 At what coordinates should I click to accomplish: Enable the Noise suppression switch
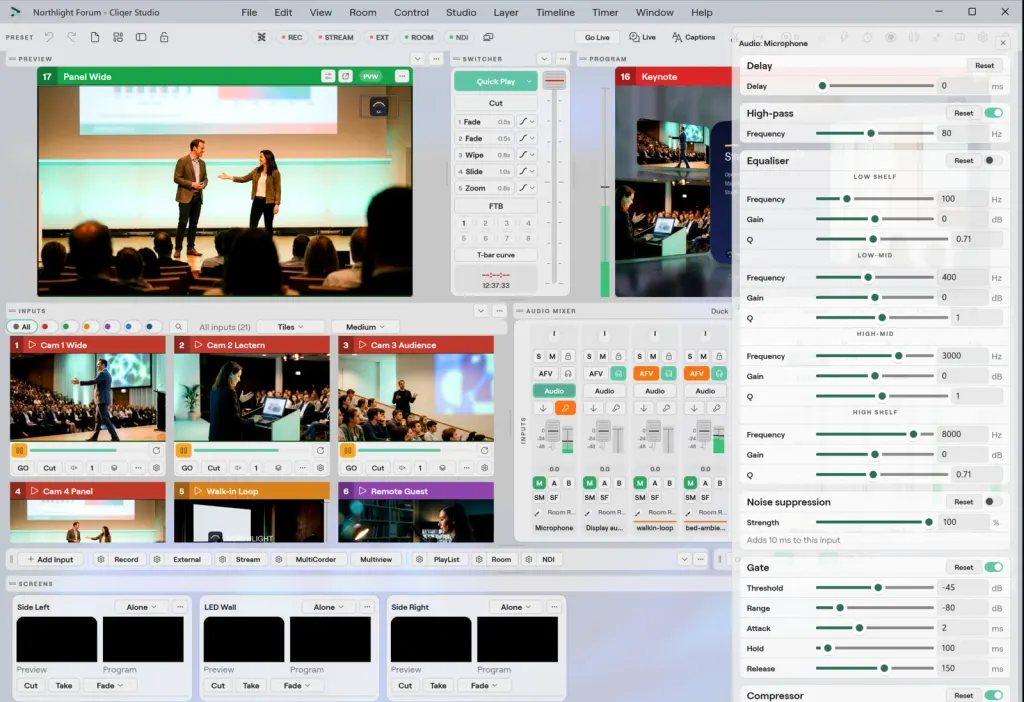tap(993, 502)
